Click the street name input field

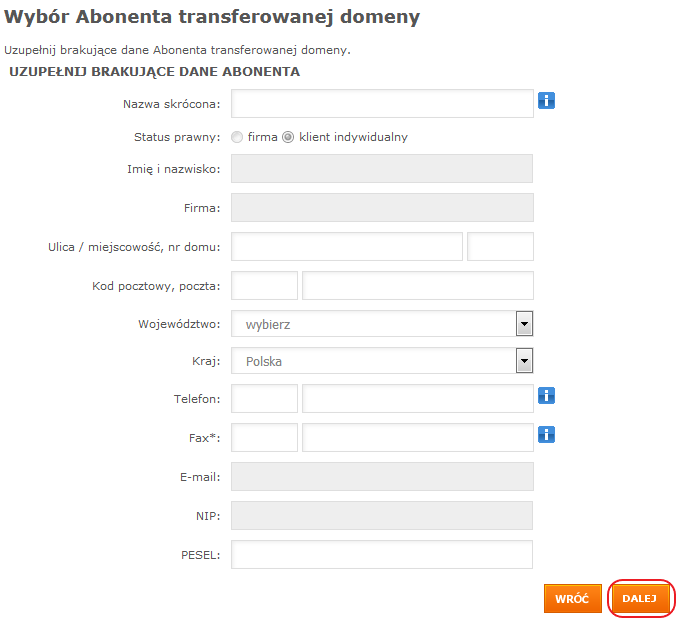347,247
